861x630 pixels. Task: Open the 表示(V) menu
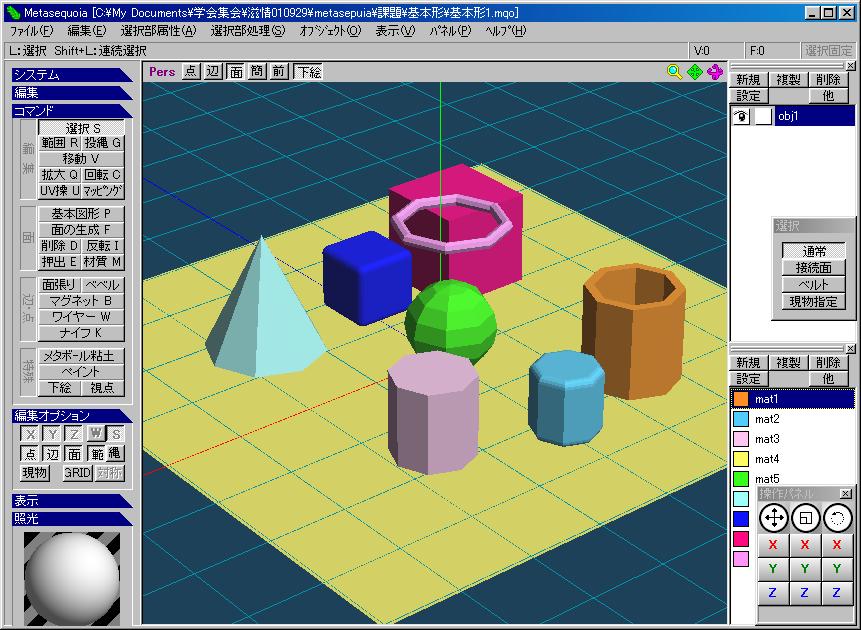pyautogui.click(x=395, y=31)
